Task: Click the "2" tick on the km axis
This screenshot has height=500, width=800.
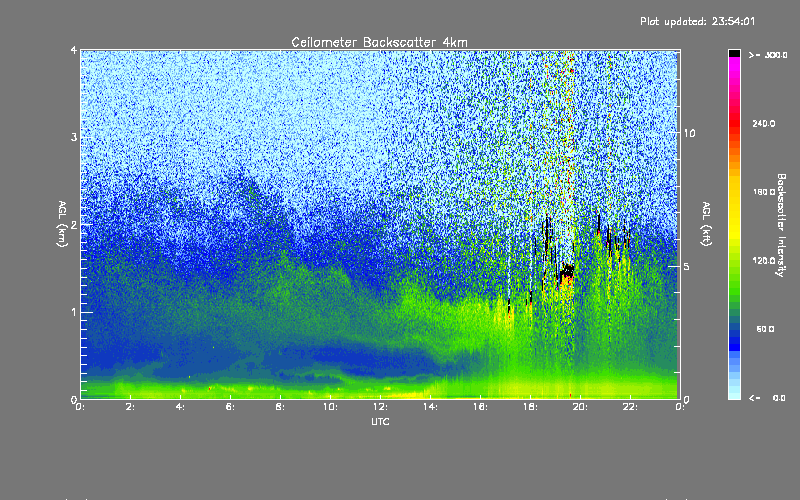Action: [74, 225]
